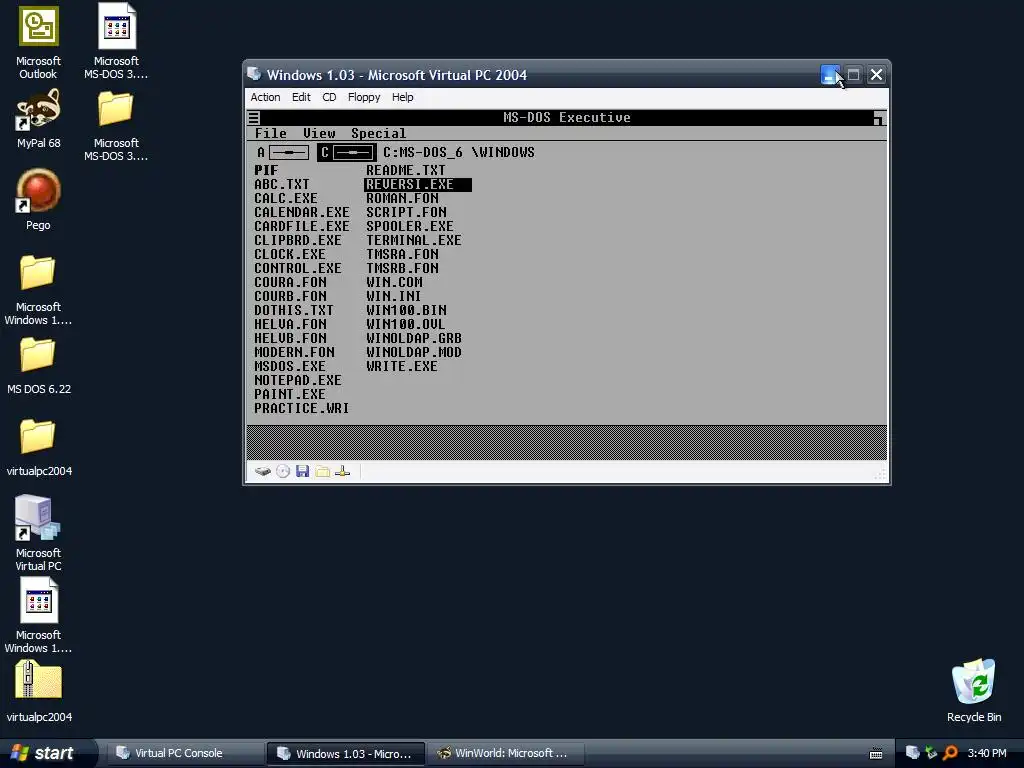The width and height of the screenshot is (1024, 768).
Task: Select CARDFILE.EXE in the file list
Action: [x=302, y=227]
